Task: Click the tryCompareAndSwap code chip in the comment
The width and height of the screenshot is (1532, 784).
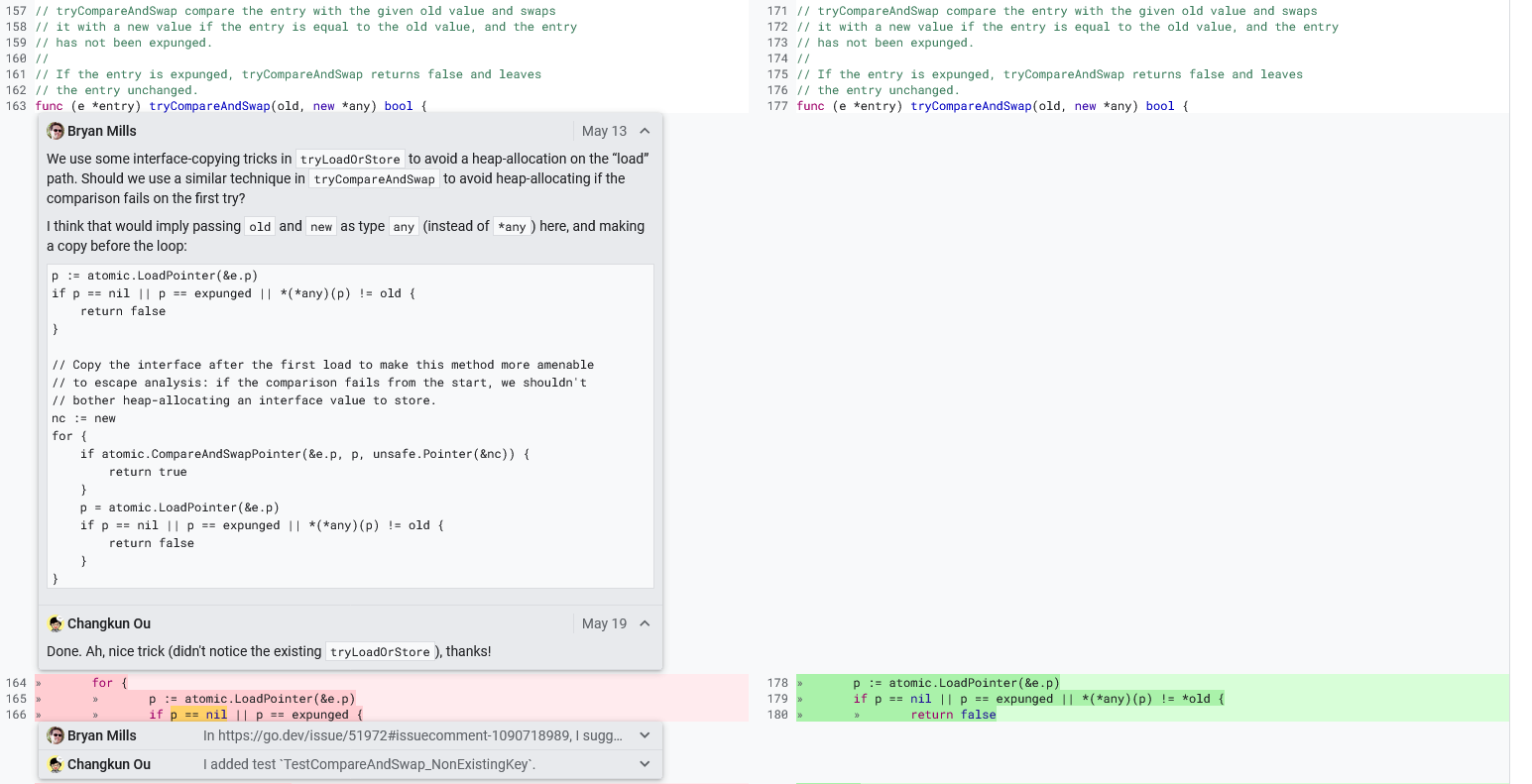Action: tap(374, 178)
